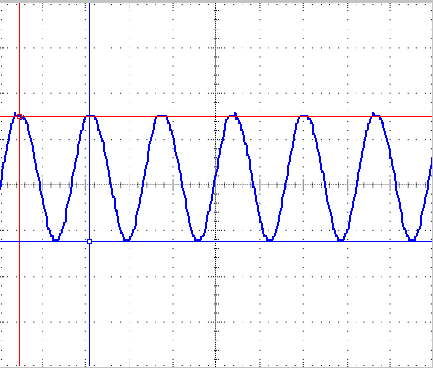Select the red vertical cursor line
Image resolution: width=433 pixels, height=368 pixels.
(19, 184)
